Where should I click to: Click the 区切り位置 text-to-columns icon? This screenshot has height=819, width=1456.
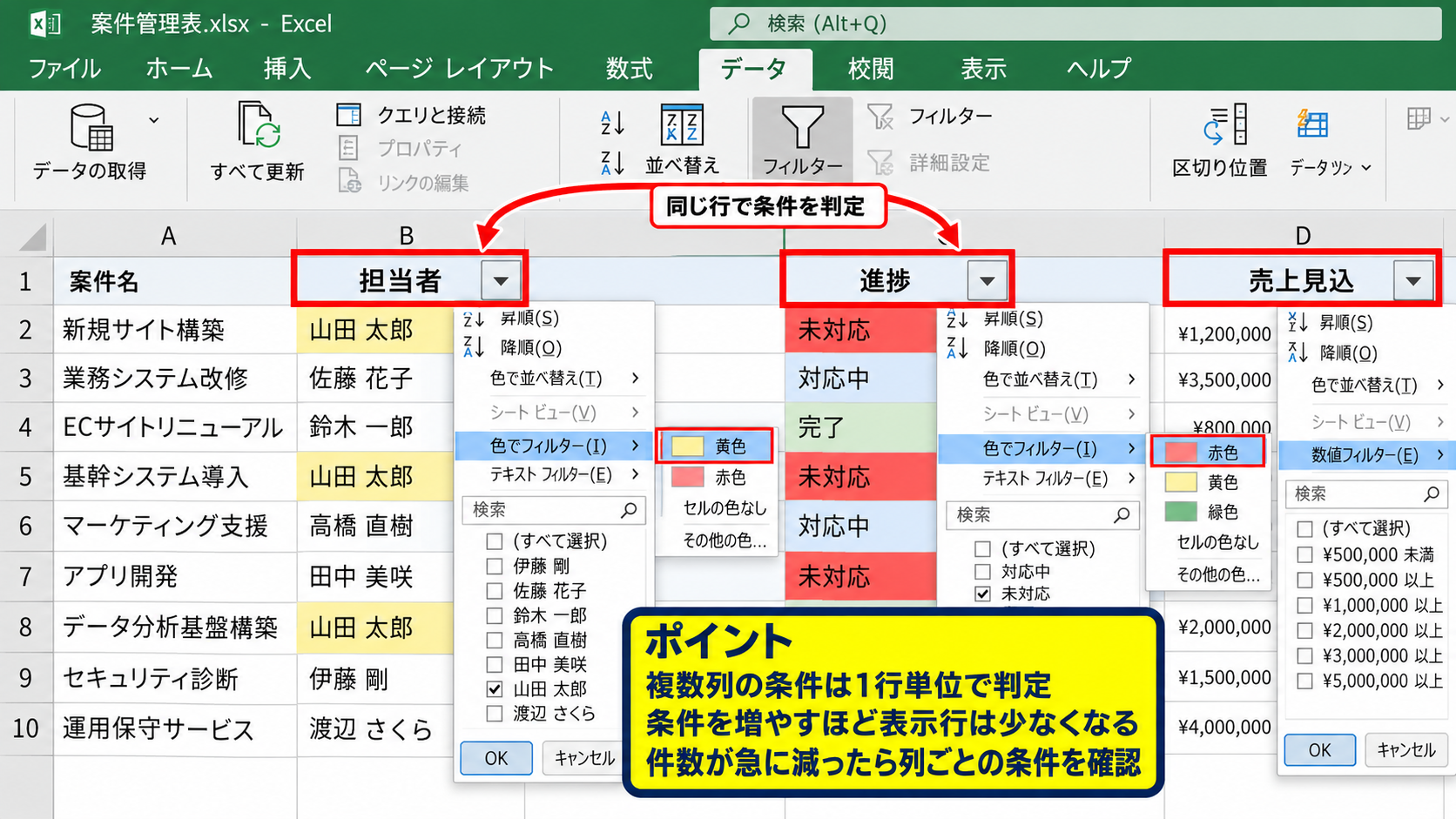coord(1226,125)
